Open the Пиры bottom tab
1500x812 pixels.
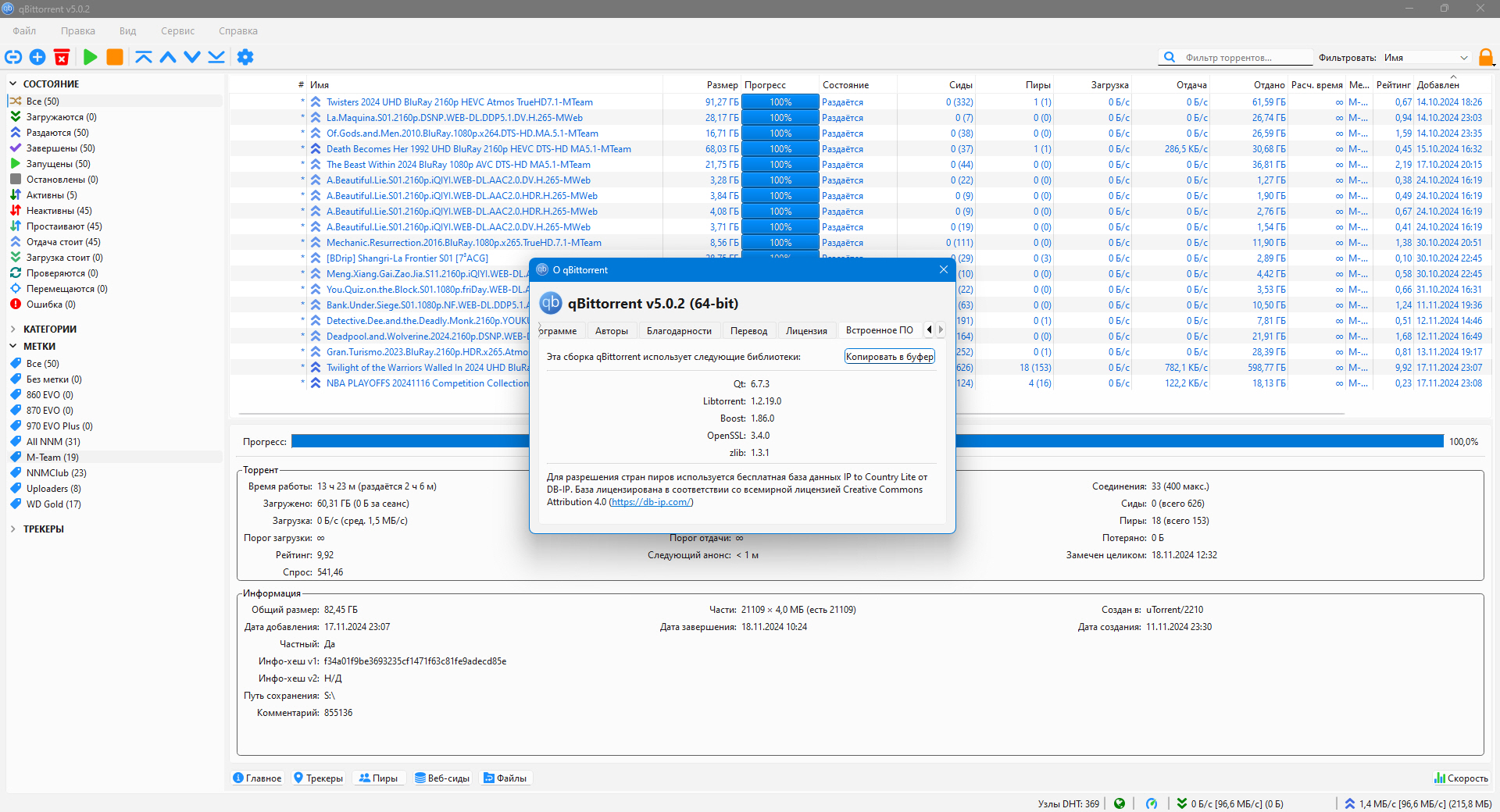pos(379,778)
